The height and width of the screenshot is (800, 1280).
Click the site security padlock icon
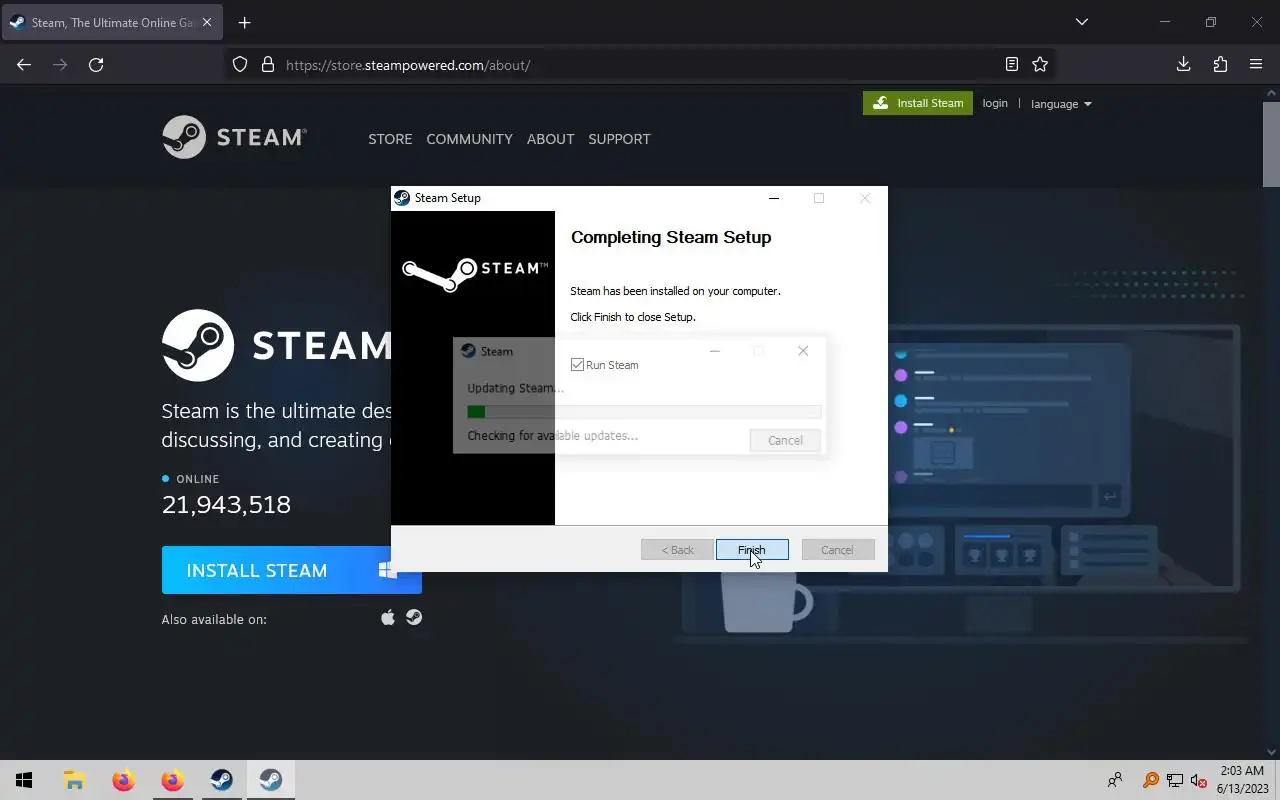coord(267,65)
